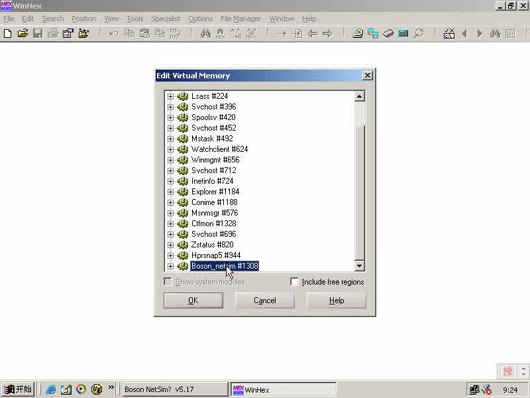
Task: Click the Find Text binoculars icon
Action: [x=205, y=33]
